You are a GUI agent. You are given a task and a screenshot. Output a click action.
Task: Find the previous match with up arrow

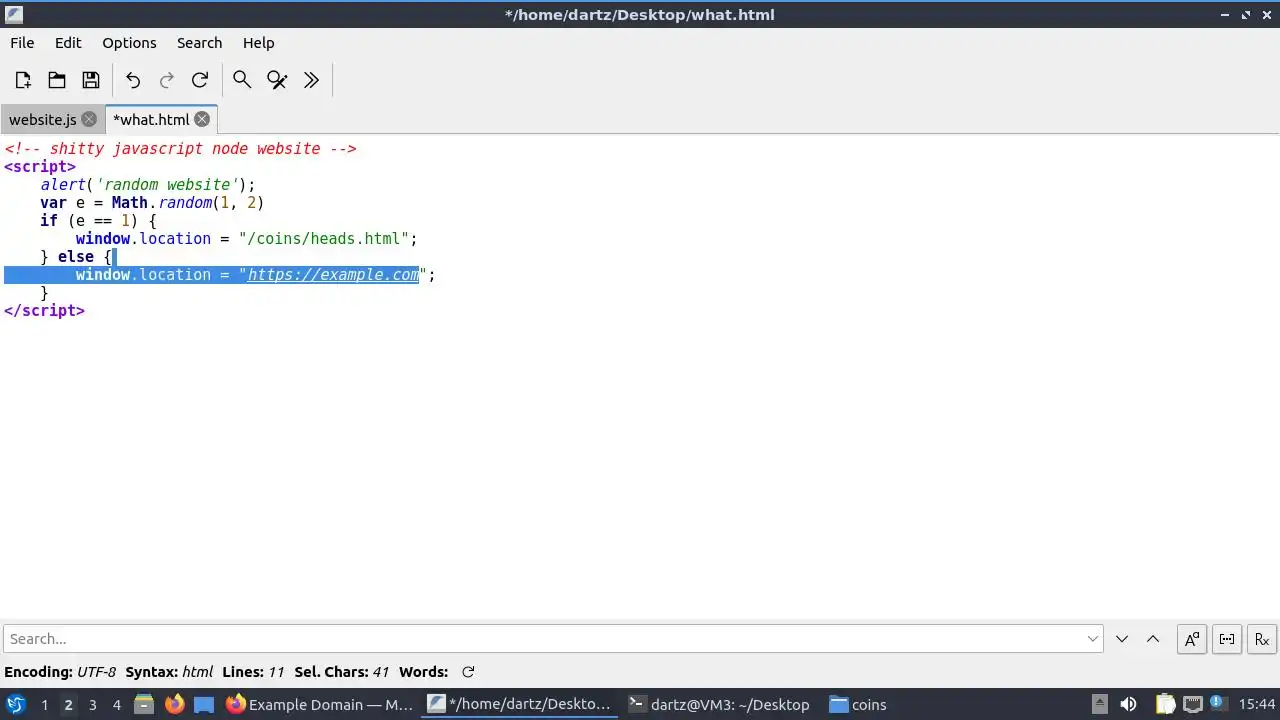click(1153, 639)
